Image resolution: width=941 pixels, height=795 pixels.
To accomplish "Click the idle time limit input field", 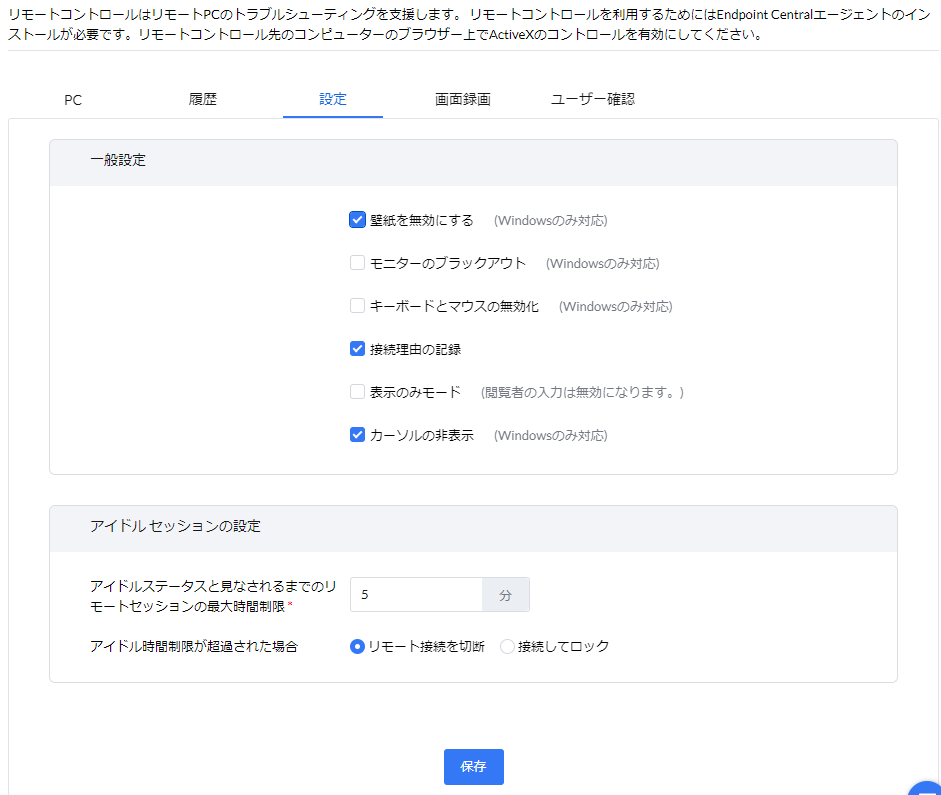I will coord(416,594).
